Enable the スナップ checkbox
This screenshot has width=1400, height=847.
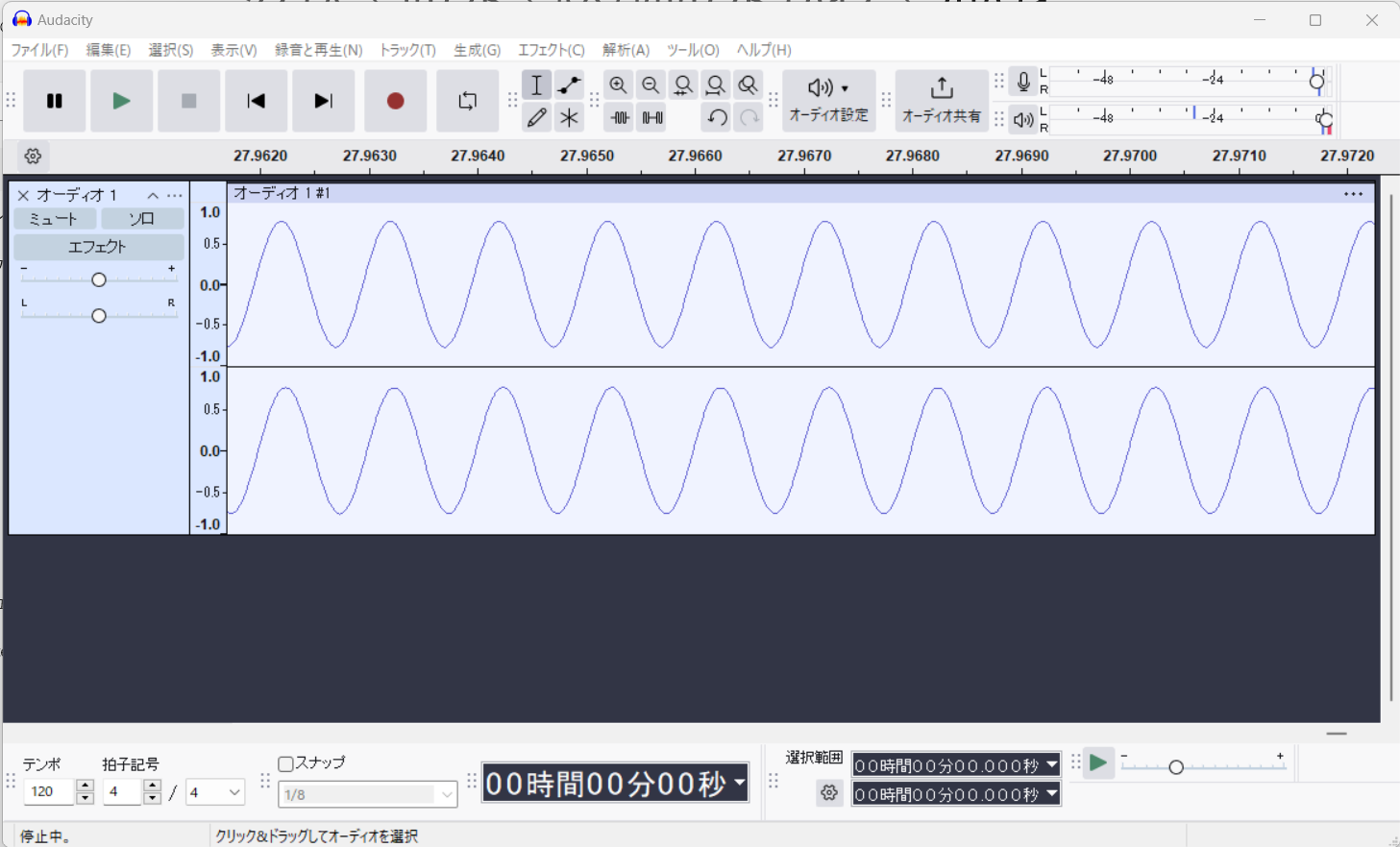point(285,764)
